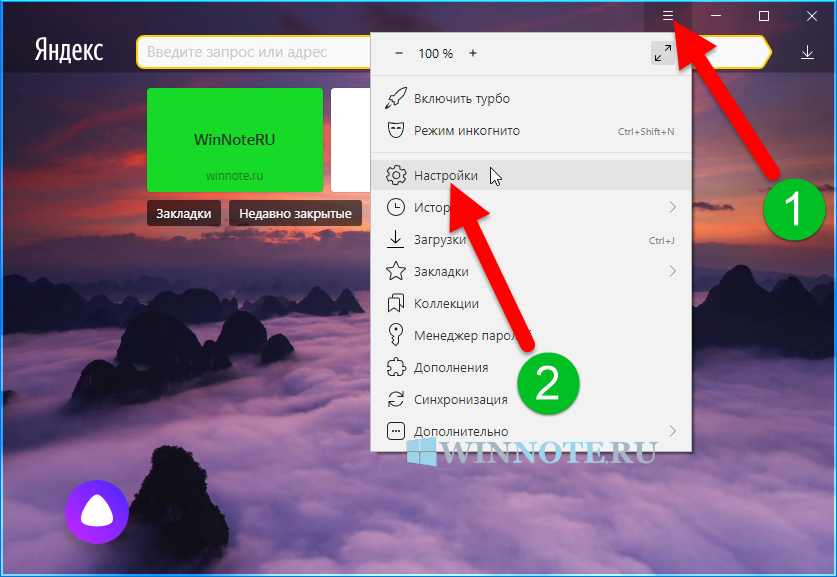The image size is (837, 577).
Task: Maximize the browser window
Action: click(764, 16)
